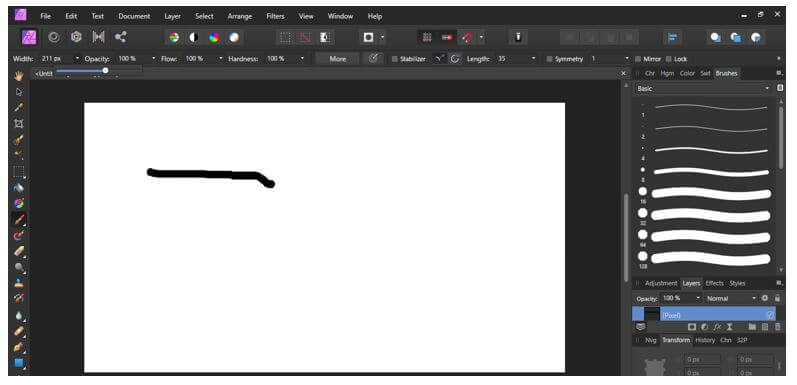Open the layer blend options (cog)
797x385 pixels.
click(x=765, y=298)
